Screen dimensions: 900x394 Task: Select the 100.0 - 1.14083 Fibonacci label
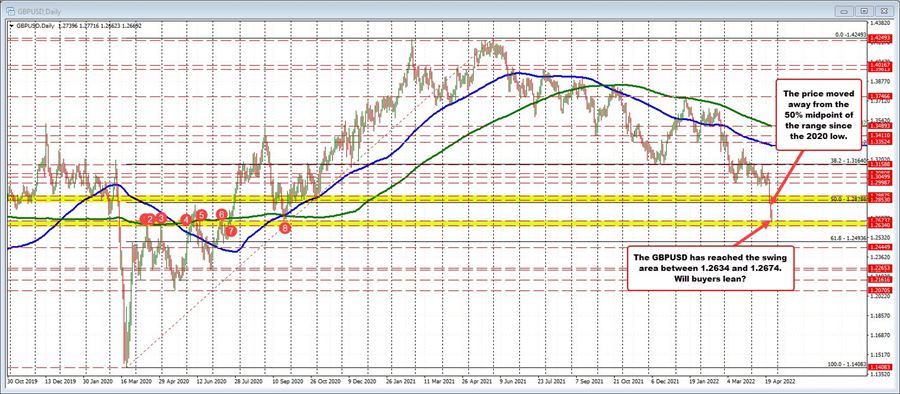tap(847, 364)
